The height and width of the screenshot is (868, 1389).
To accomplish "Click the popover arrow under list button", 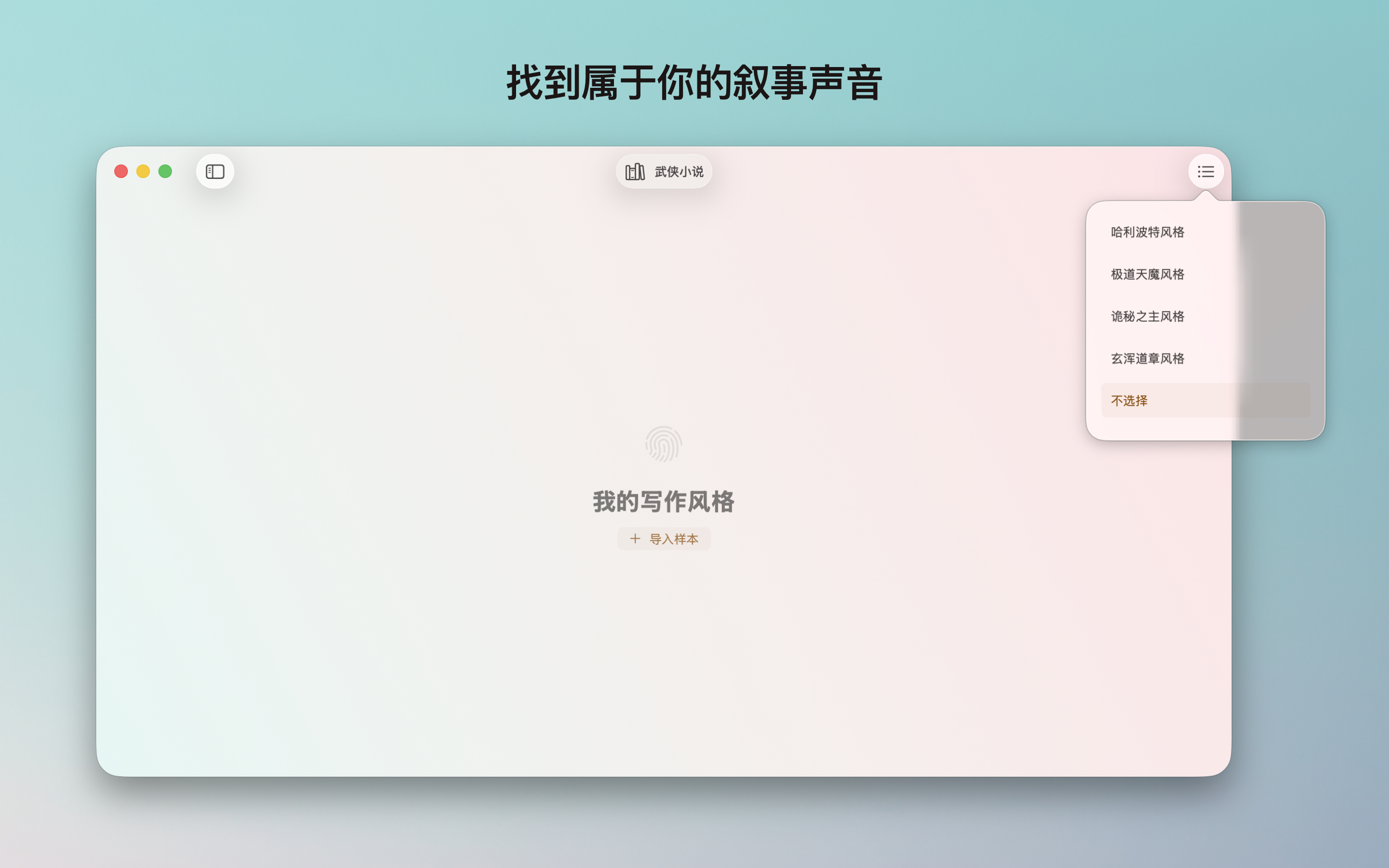I will [x=1205, y=196].
